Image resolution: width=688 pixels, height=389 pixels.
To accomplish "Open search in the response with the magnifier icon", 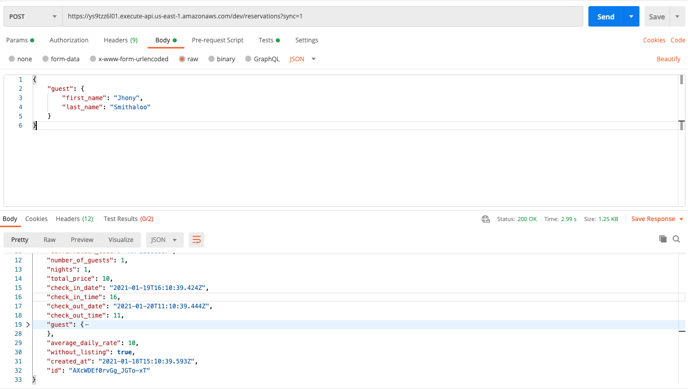I will tap(676, 239).
